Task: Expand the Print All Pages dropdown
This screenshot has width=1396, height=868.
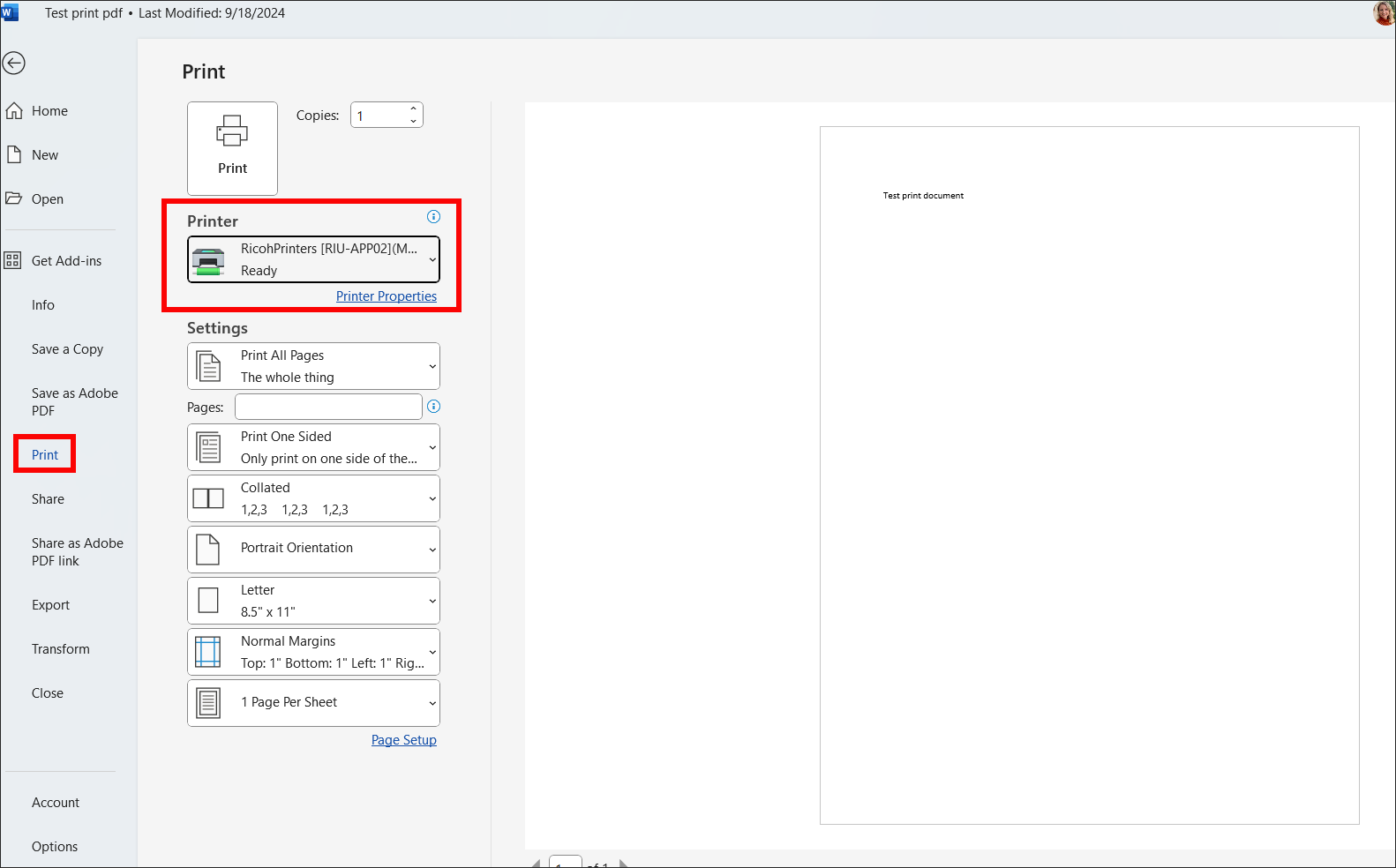Action: pyautogui.click(x=432, y=366)
